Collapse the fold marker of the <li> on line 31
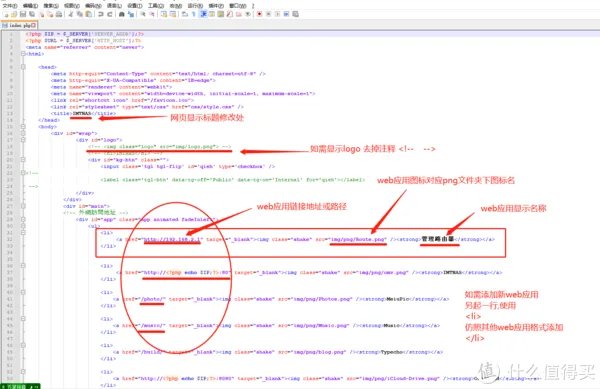This screenshot has height=389, width=600. (x=23, y=233)
